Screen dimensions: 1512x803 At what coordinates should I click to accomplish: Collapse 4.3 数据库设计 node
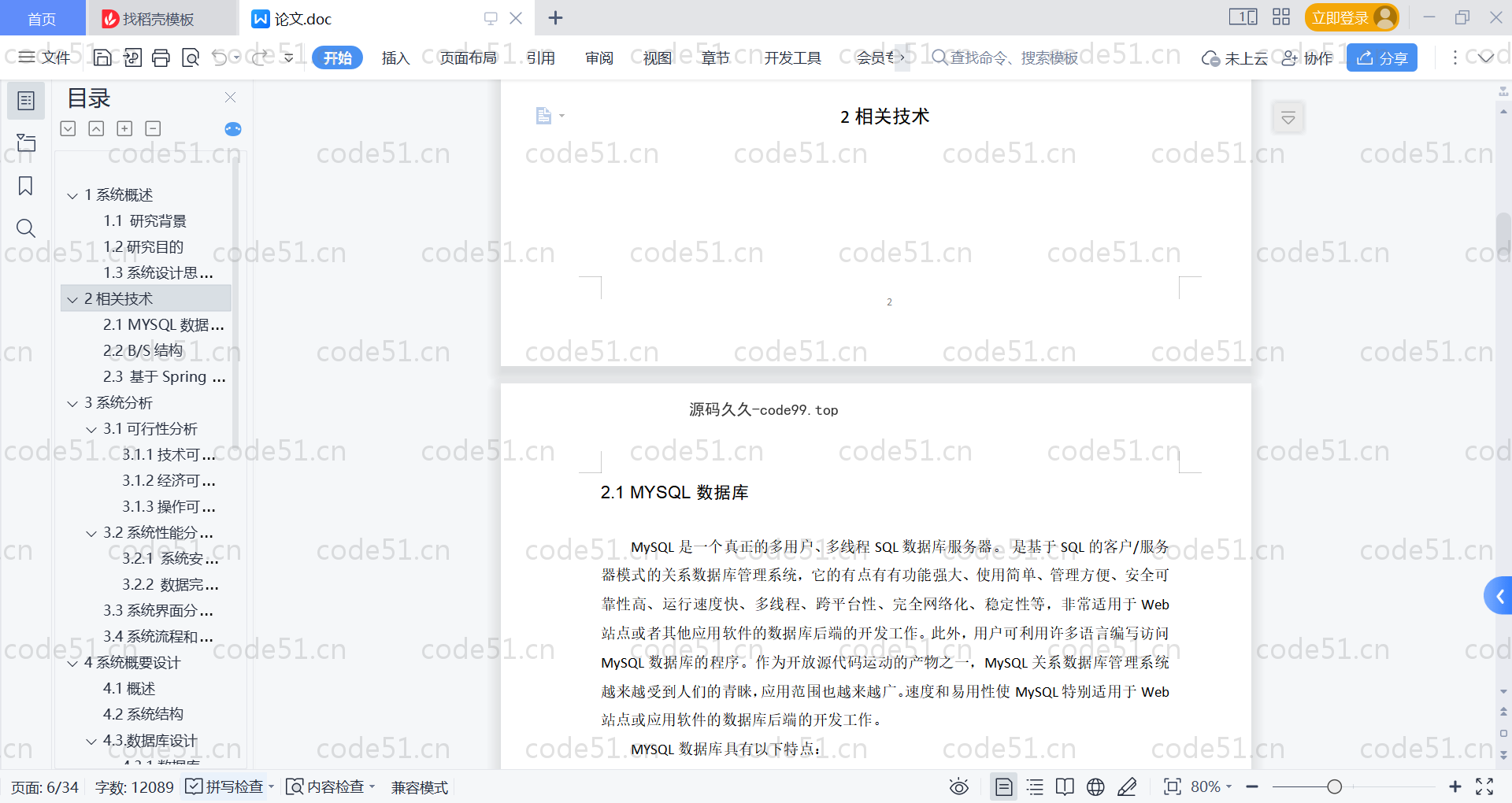point(91,741)
